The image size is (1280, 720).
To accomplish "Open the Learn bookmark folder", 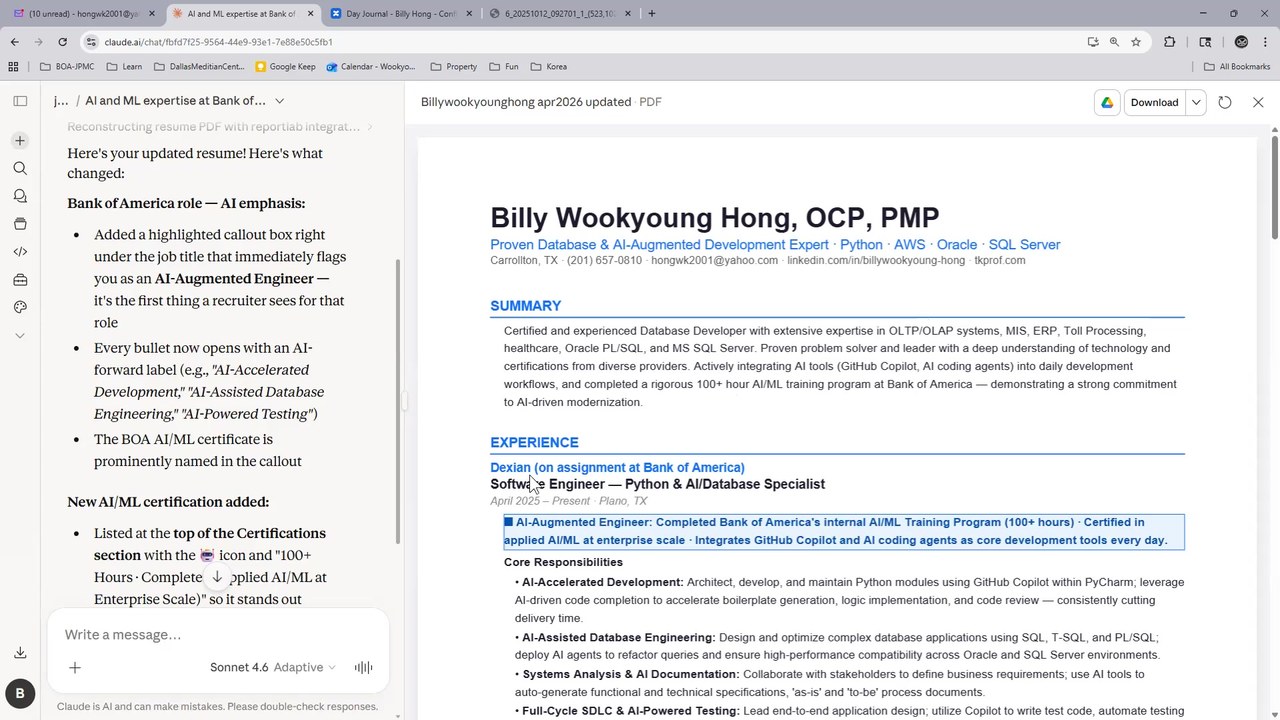I will pos(123,67).
